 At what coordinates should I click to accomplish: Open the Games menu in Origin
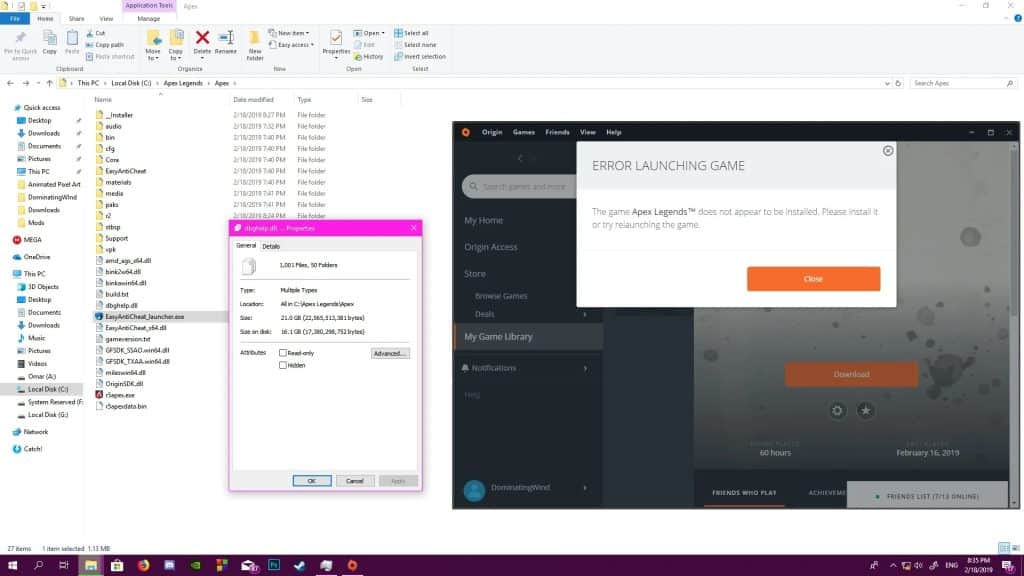pos(524,132)
